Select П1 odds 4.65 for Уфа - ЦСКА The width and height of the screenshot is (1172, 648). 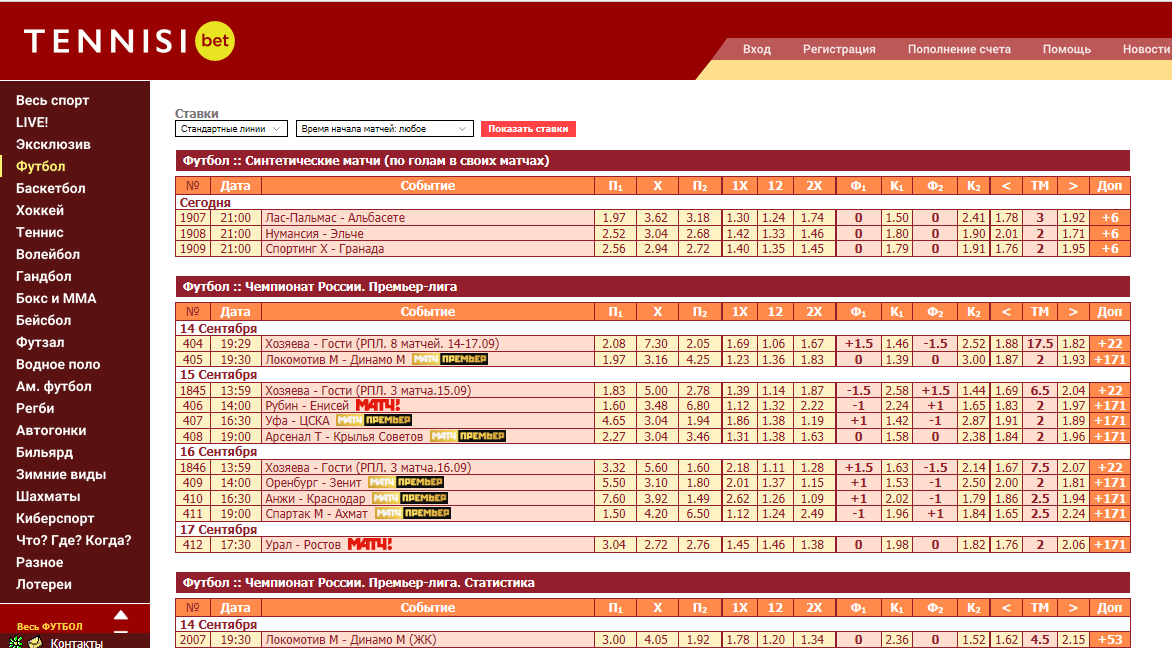coord(614,421)
